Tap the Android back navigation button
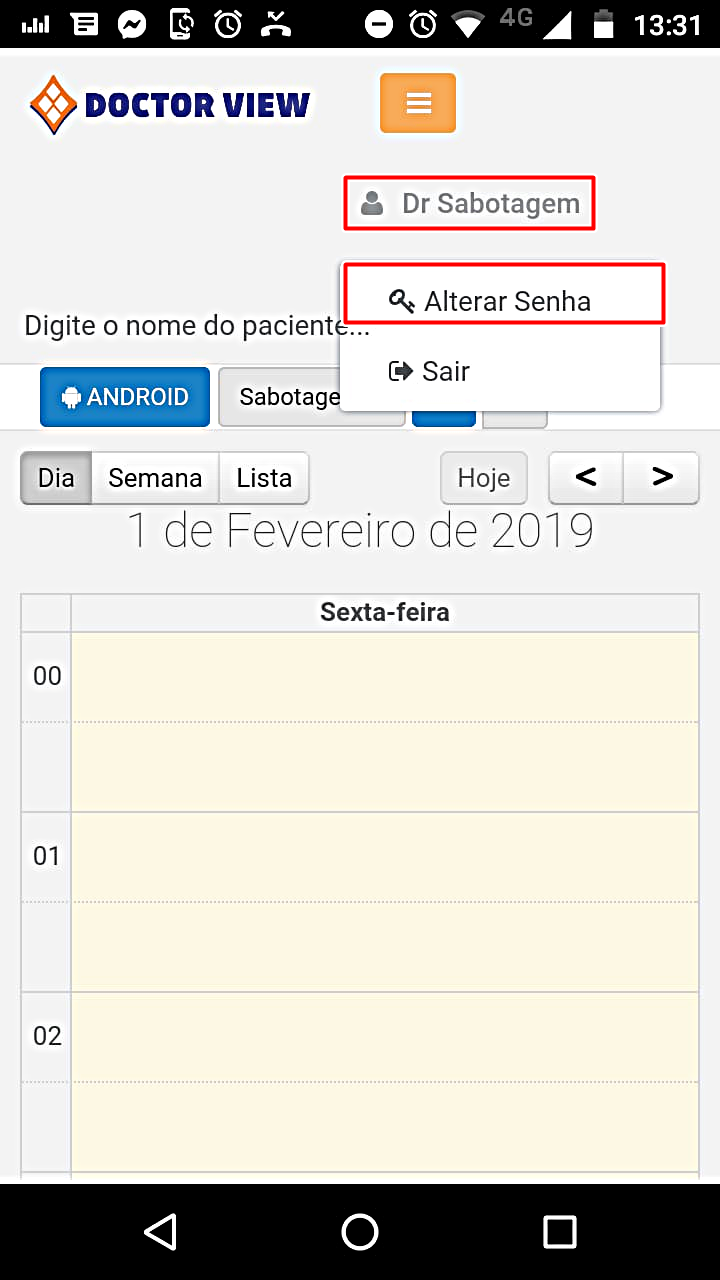Image resolution: width=720 pixels, height=1280 pixels. point(160,1231)
